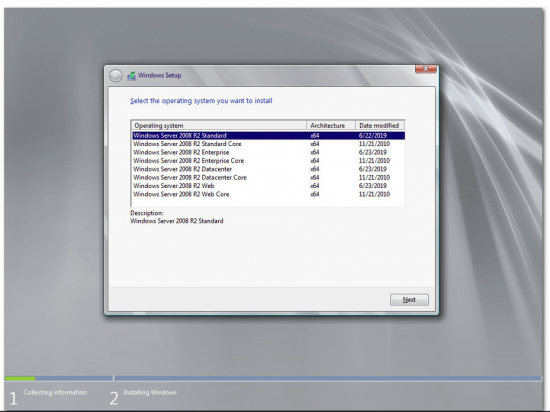Select Windows Server 2008 R2 Datacenter Core
Viewport: 550px width, 412px height.
point(269,177)
